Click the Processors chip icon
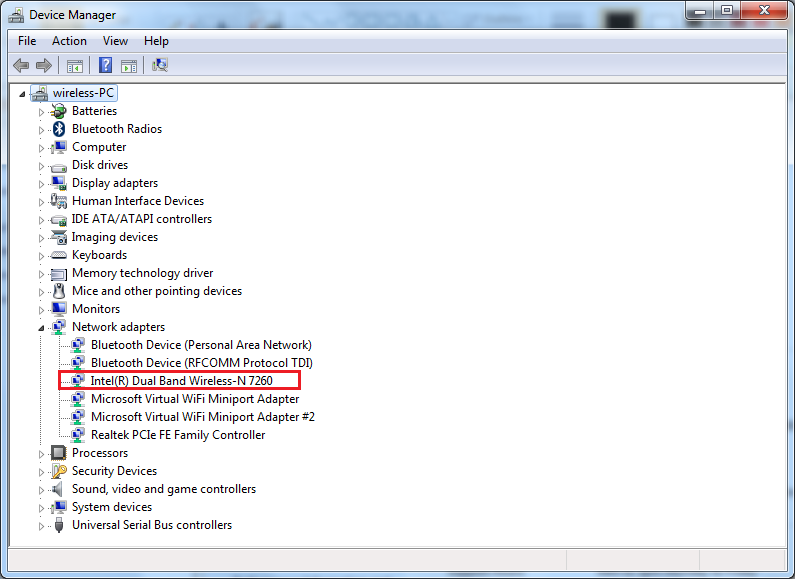795x579 pixels. [59, 453]
